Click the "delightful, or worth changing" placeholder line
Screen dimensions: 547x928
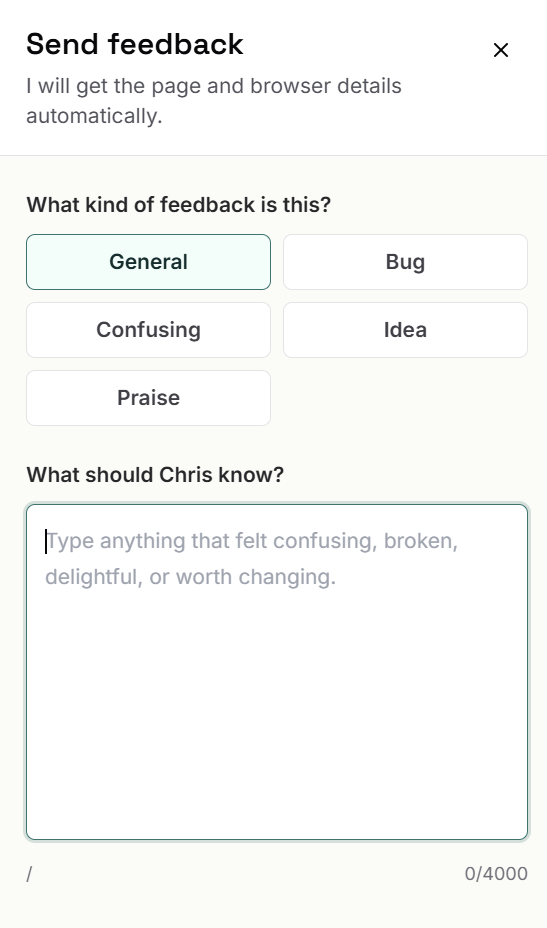point(191,577)
